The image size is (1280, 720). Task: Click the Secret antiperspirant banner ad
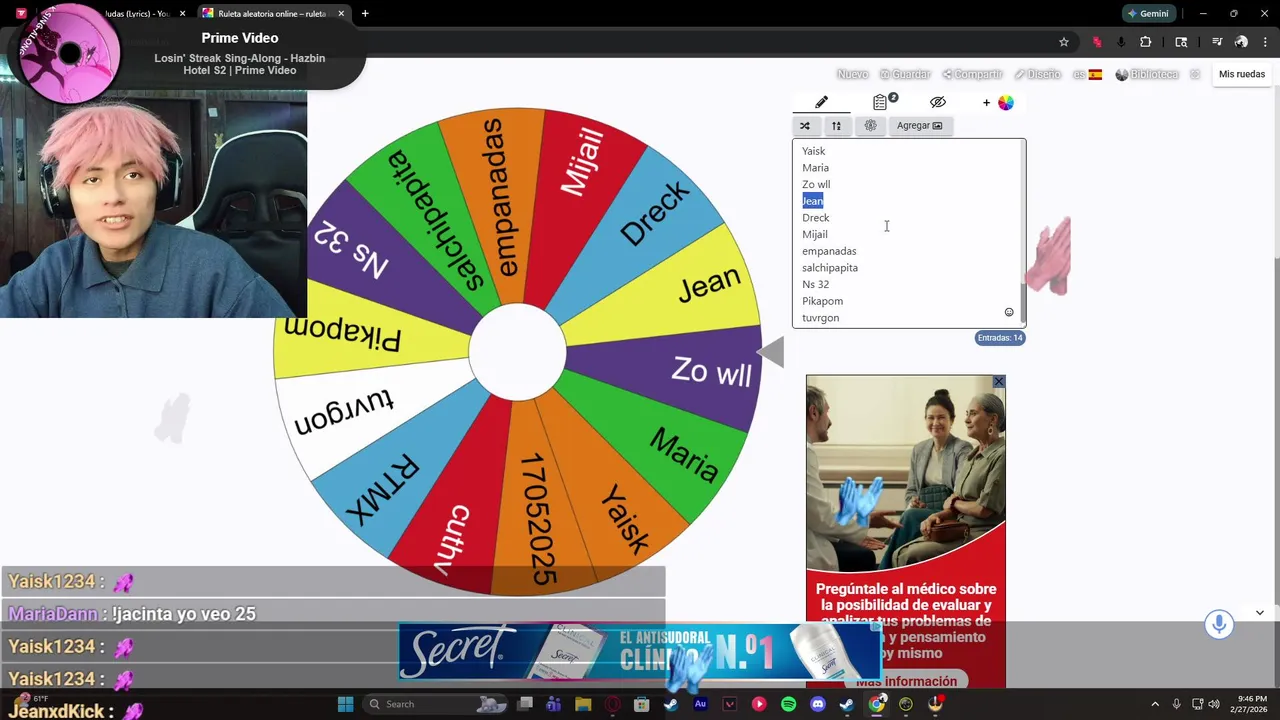[640, 651]
